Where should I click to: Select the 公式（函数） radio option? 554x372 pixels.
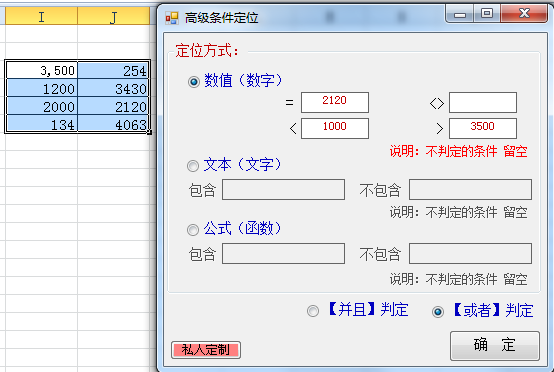[x=193, y=230]
